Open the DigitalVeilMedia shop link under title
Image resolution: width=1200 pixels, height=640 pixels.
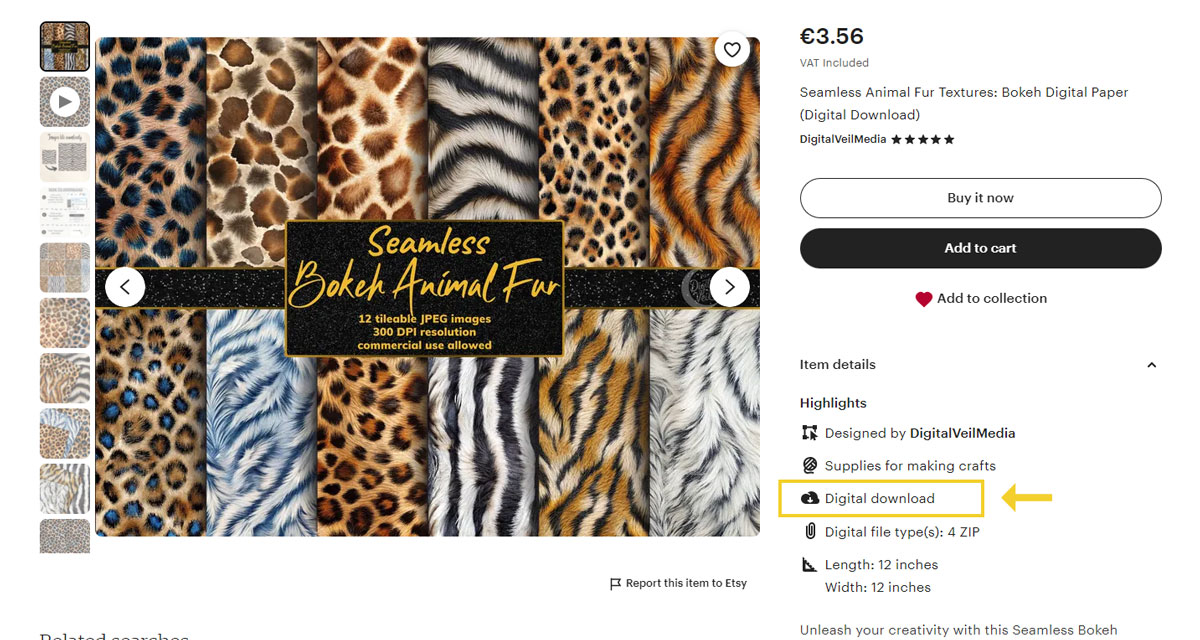[842, 139]
